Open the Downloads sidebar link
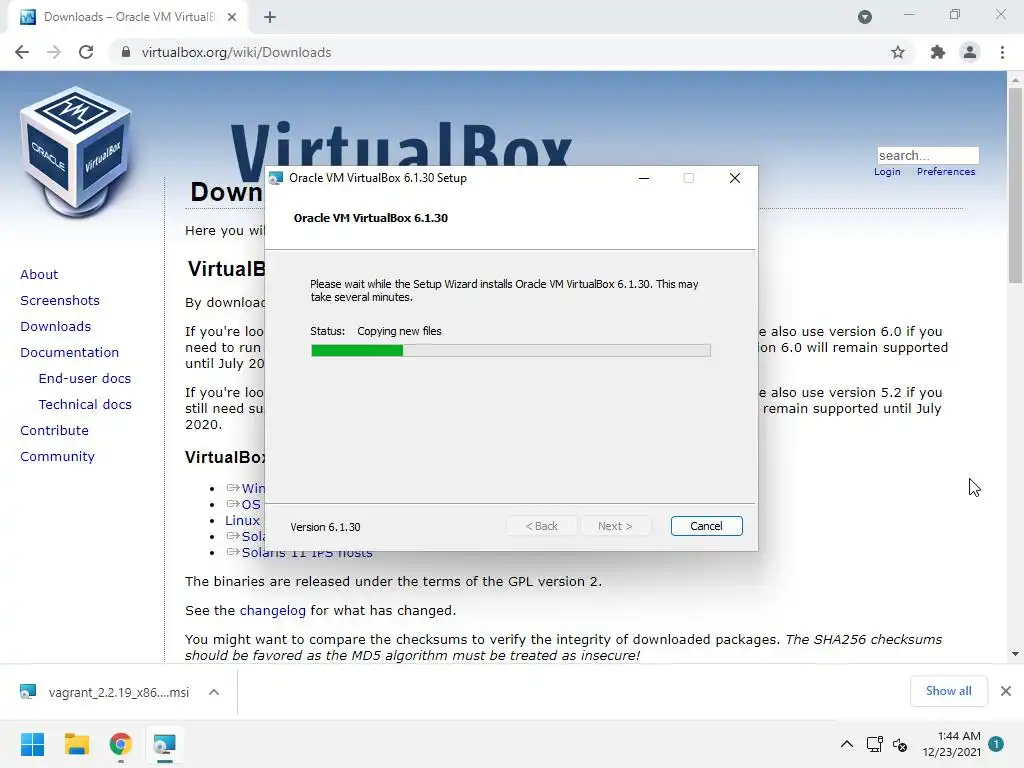Image resolution: width=1024 pixels, height=768 pixels. pyautogui.click(x=56, y=327)
